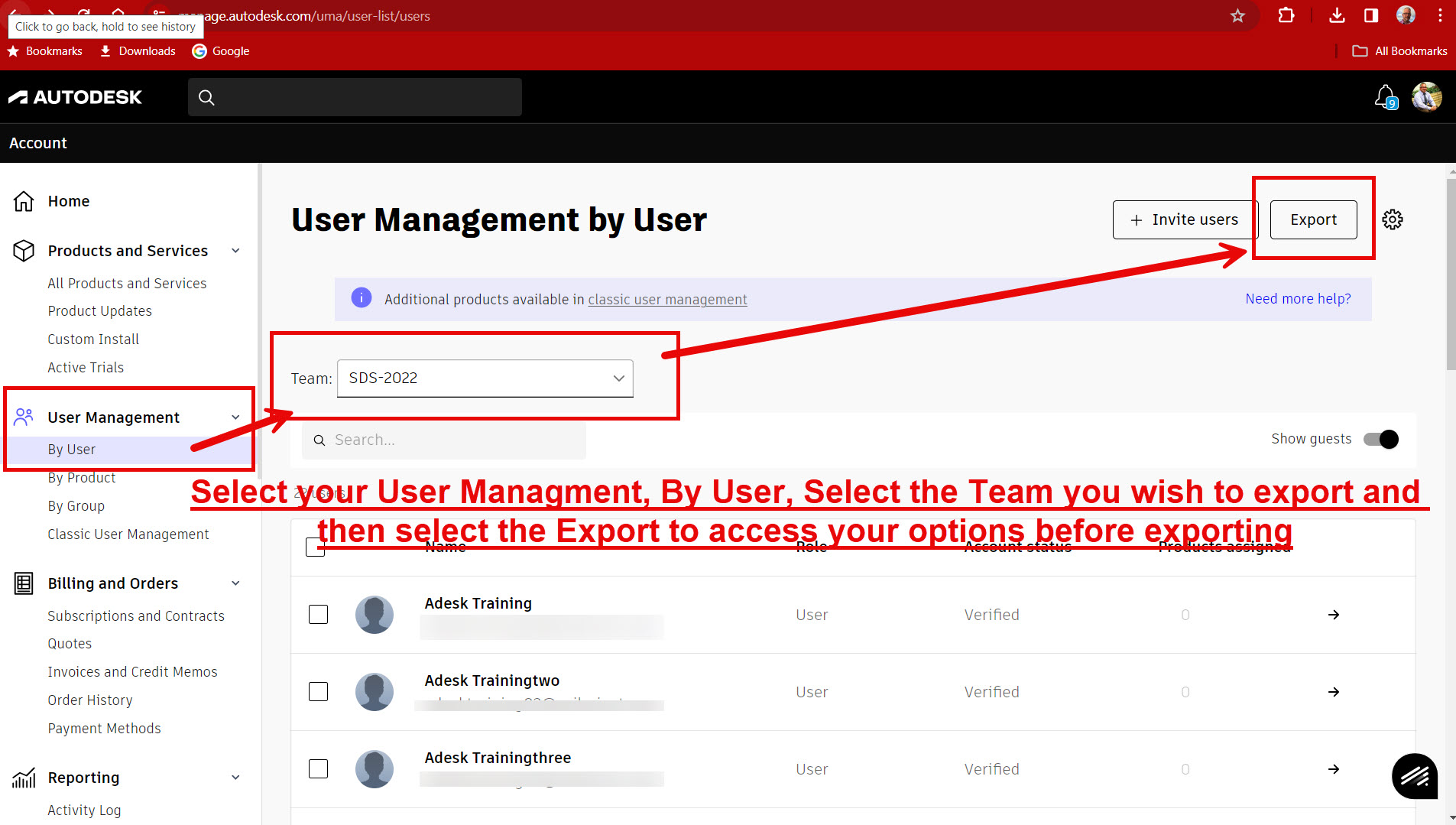Click Adesk Trainingtwo avatar

[375, 692]
